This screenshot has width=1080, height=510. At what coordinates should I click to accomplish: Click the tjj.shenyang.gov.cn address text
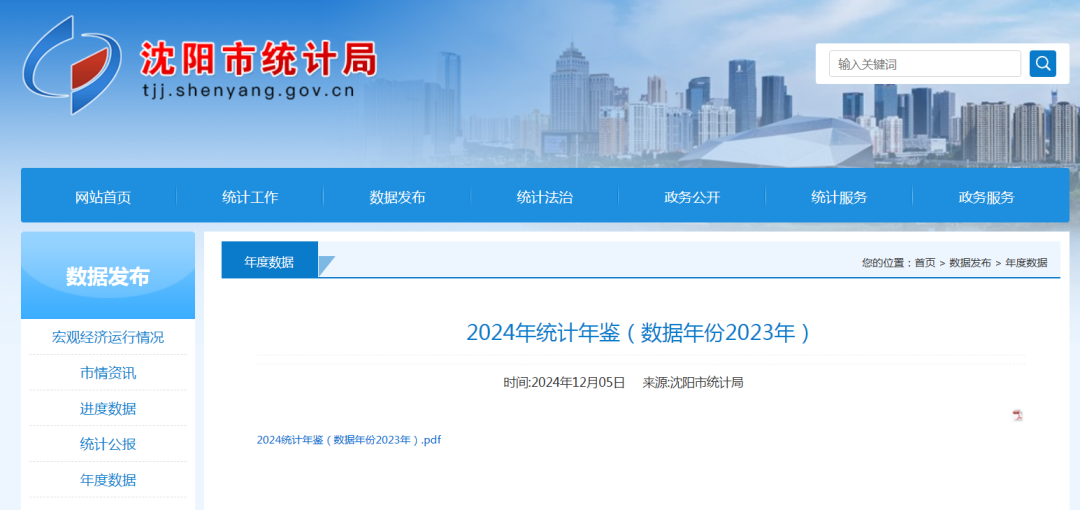pyautogui.click(x=248, y=92)
